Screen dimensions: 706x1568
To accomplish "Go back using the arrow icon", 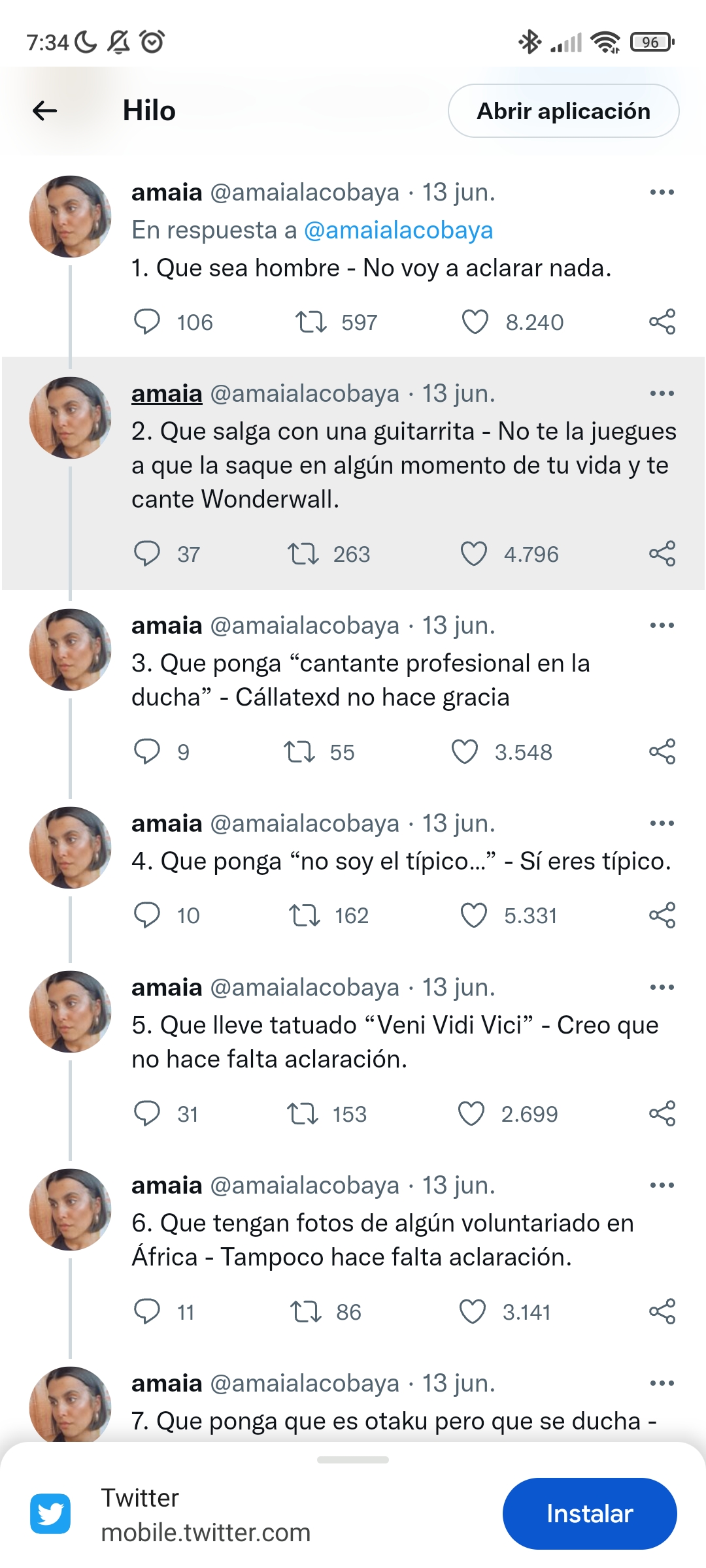I will coord(44,110).
